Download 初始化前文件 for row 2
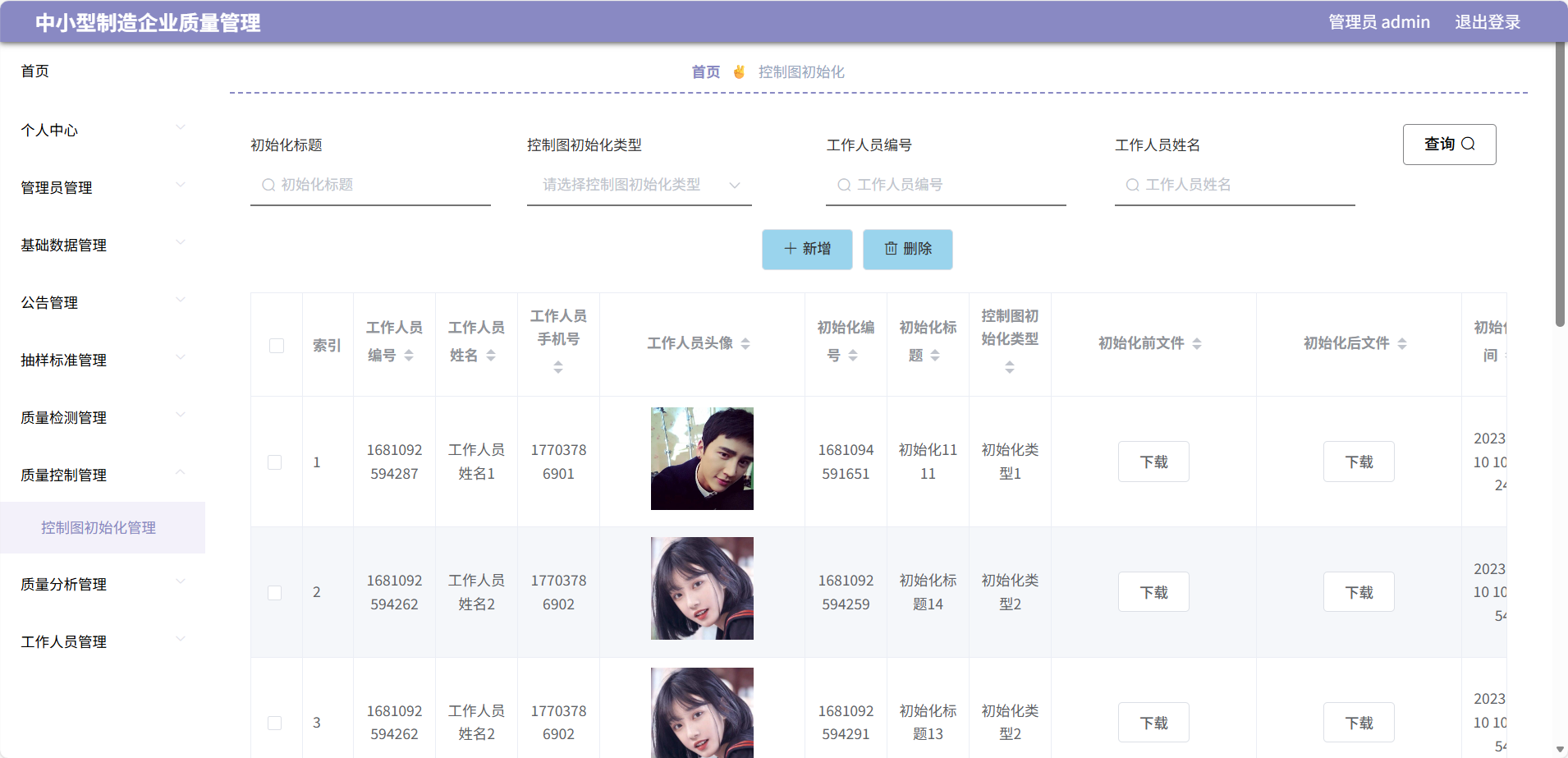1568x758 pixels. (x=1153, y=592)
